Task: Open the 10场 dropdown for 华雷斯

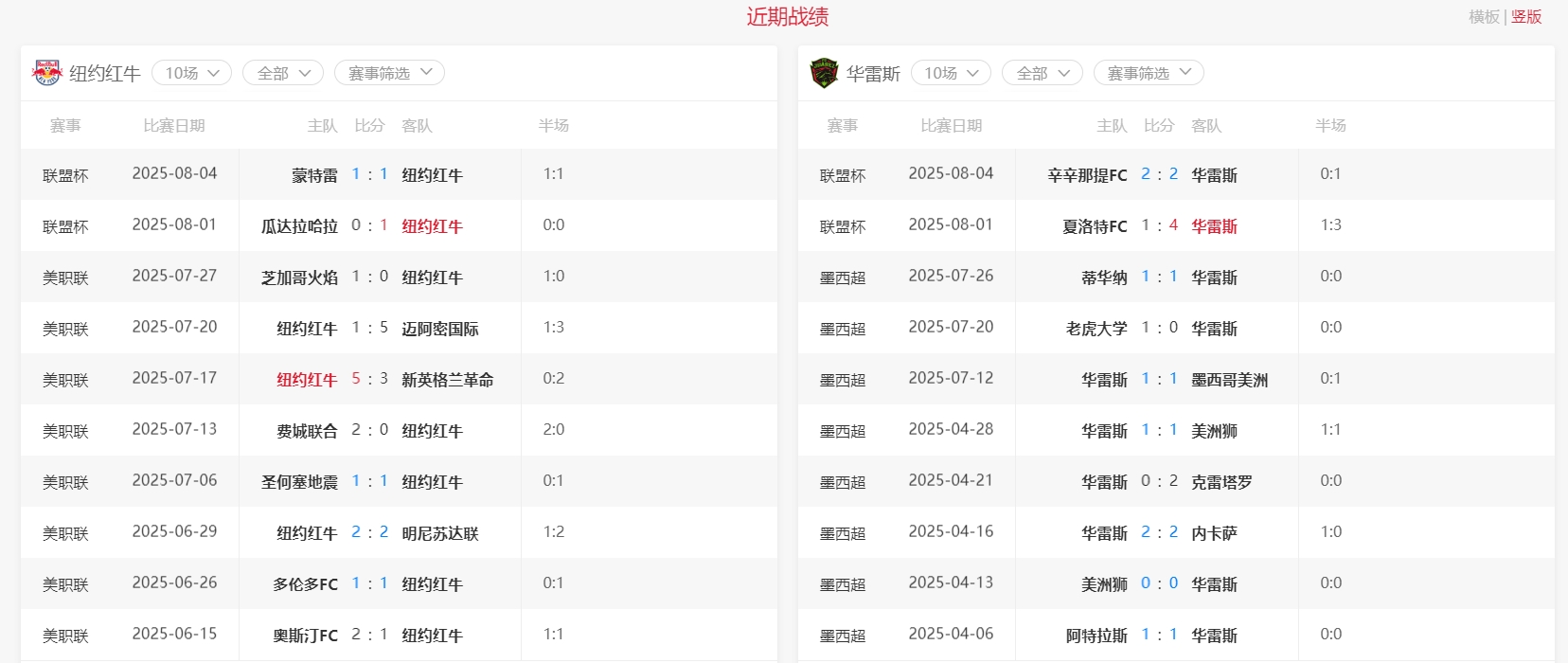Action: coord(951,73)
